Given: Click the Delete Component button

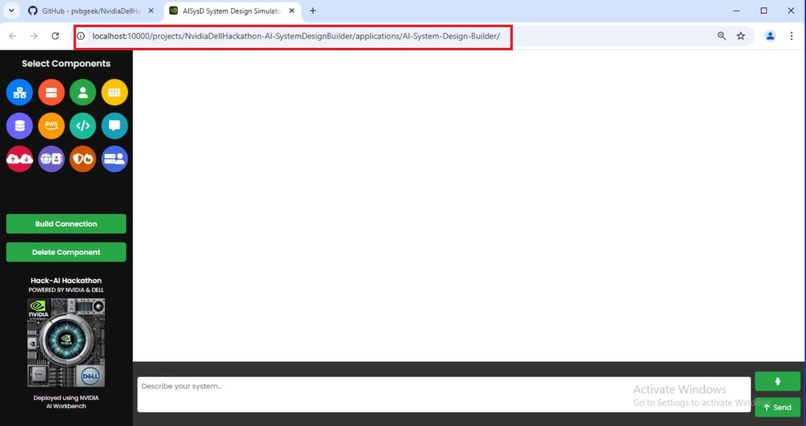Looking at the screenshot, I should (x=66, y=252).
